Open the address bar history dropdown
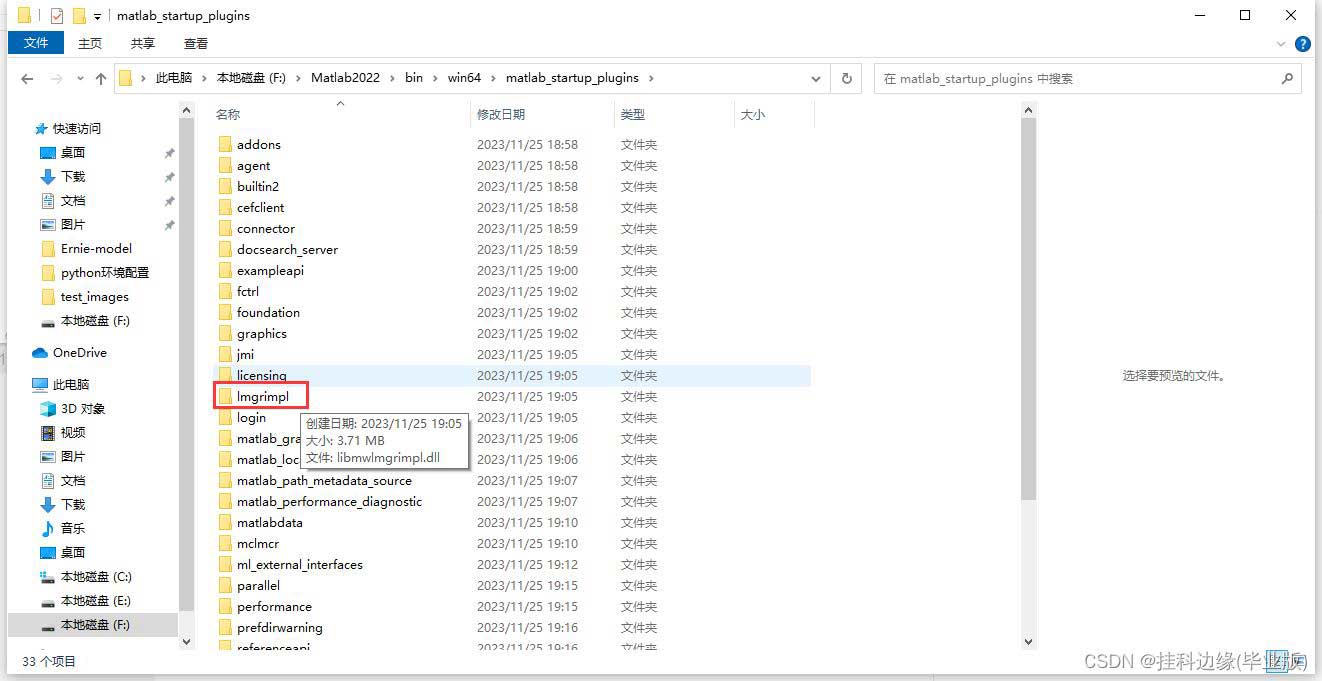The image size is (1322, 681). 816,79
